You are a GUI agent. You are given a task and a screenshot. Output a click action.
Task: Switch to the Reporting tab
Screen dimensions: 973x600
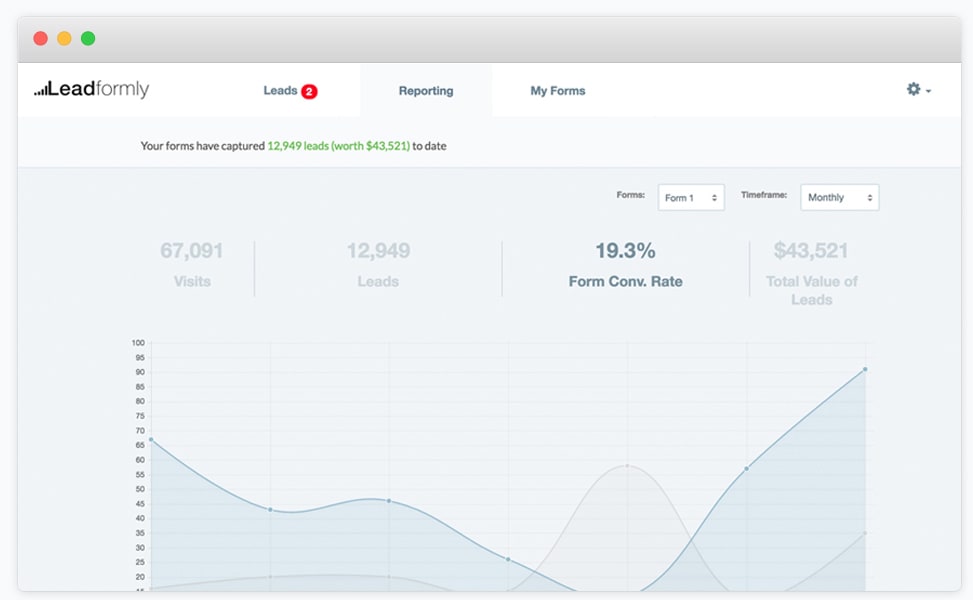pyautogui.click(x=426, y=91)
